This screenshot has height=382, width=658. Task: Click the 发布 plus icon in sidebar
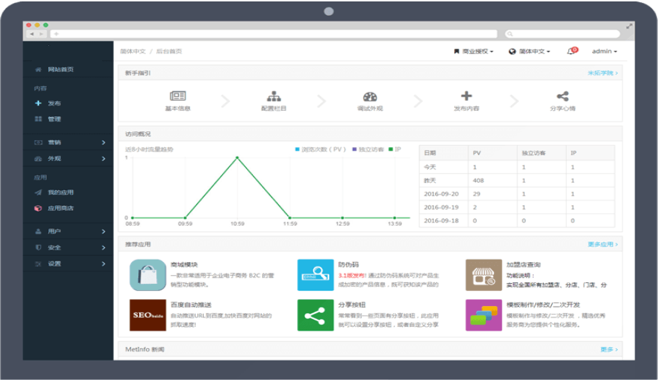coord(38,103)
